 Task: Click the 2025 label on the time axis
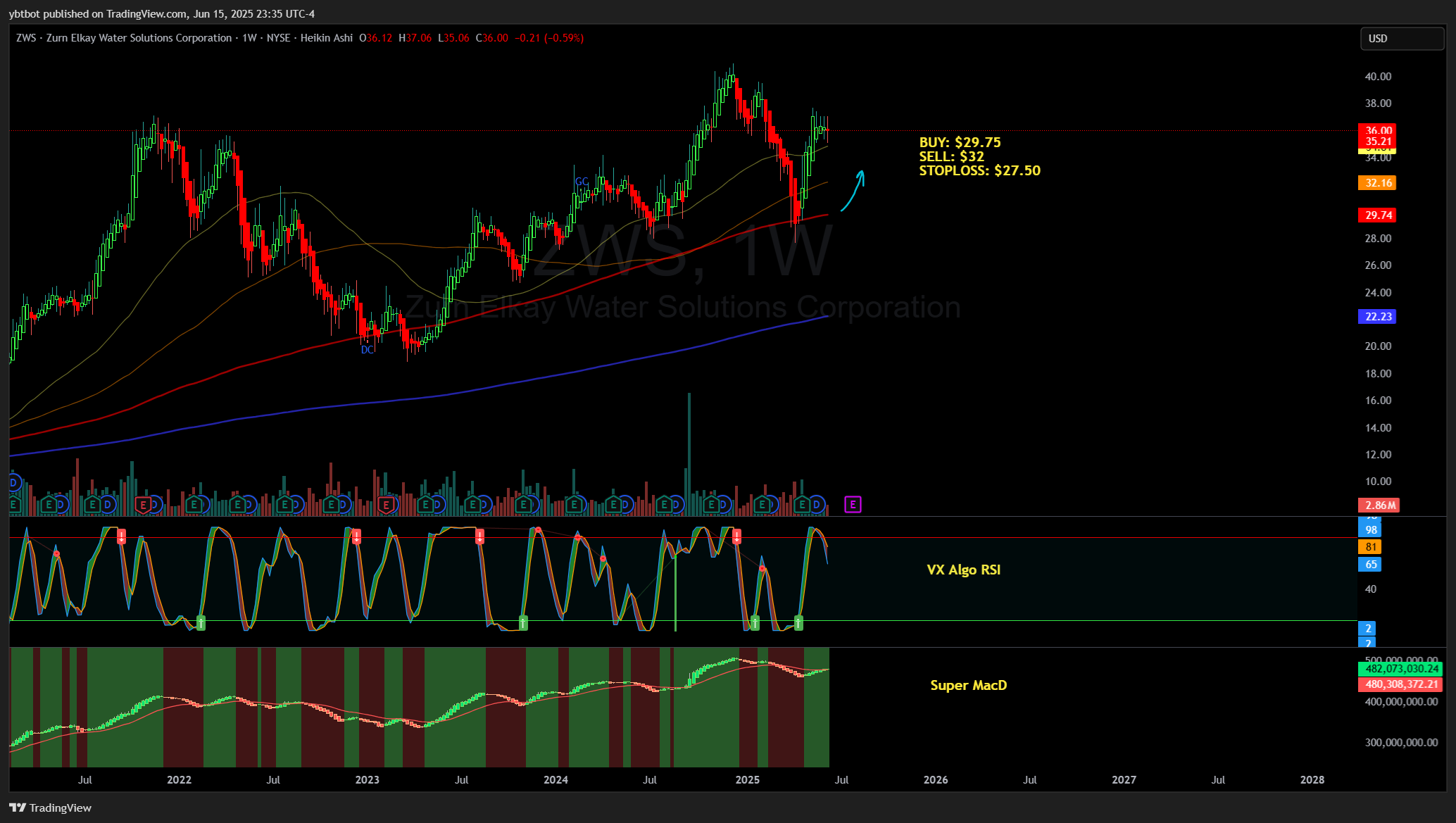(x=748, y=780)
